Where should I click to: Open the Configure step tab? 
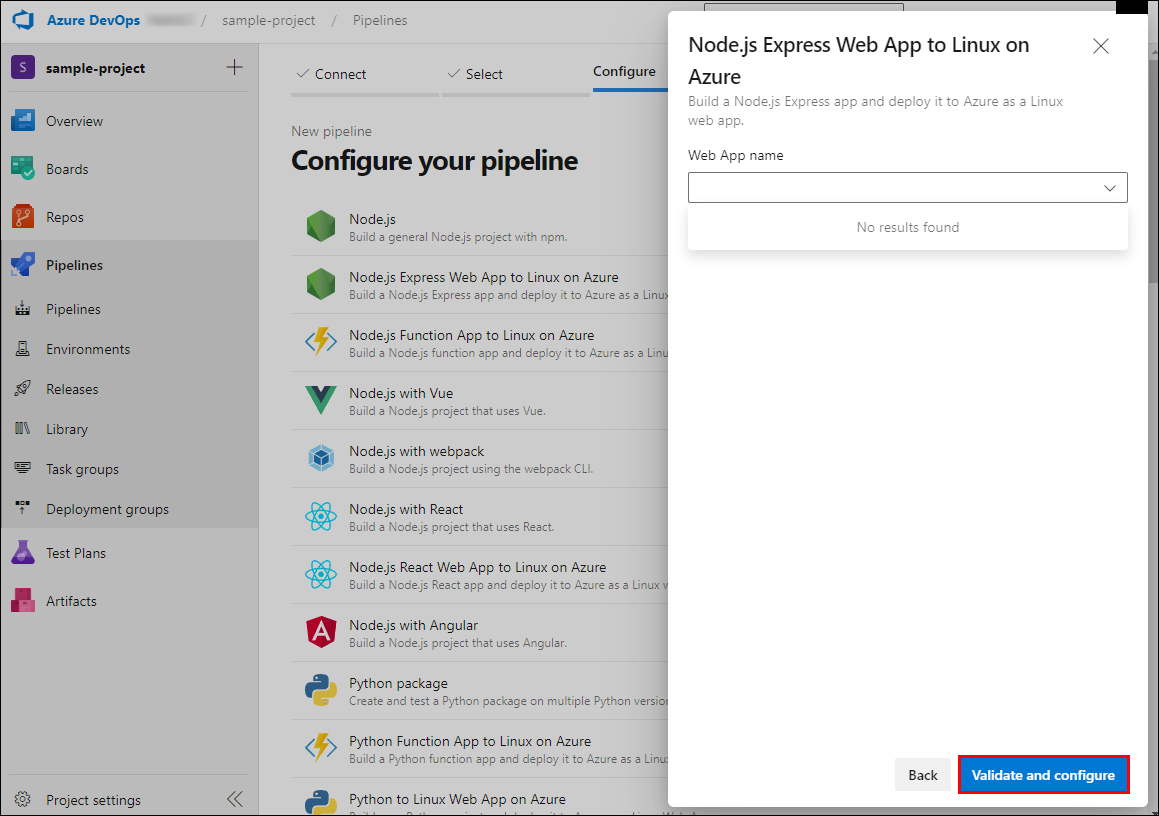pyautogui.click(x=625, y=72)
